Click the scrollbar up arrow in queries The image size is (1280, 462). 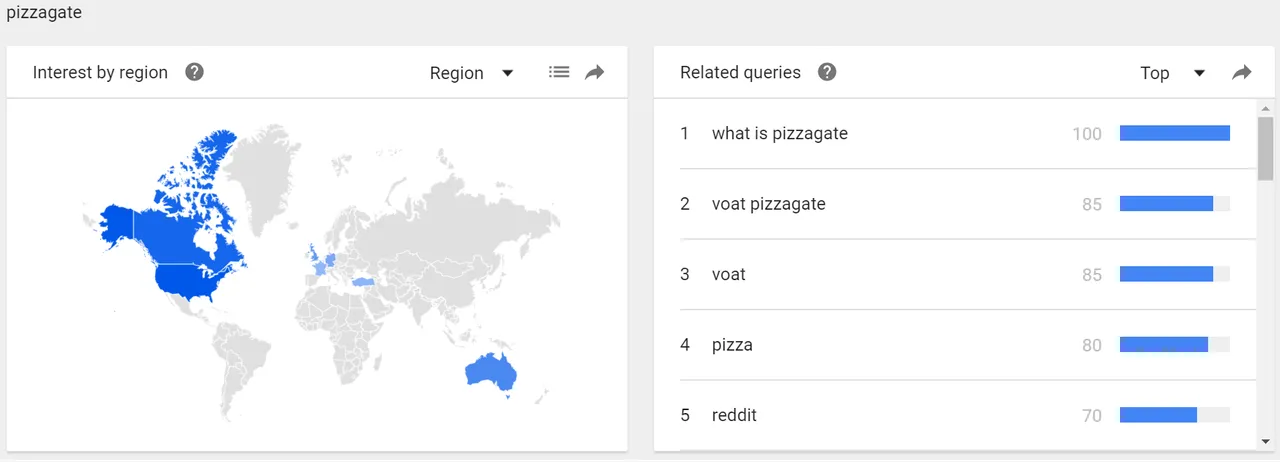click(1266, 107)
